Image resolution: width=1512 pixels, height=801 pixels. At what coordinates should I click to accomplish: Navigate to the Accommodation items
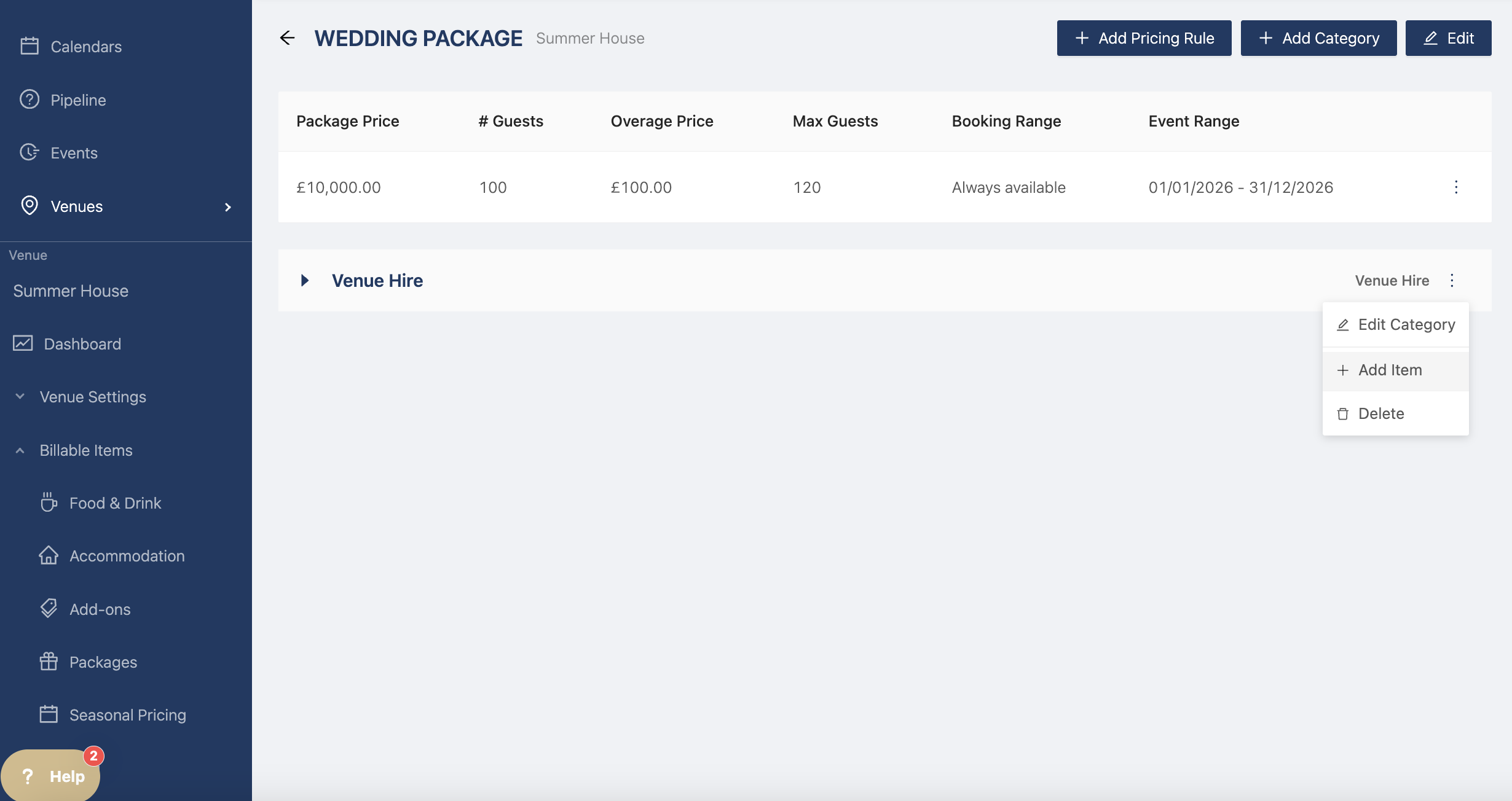(127, 556)
